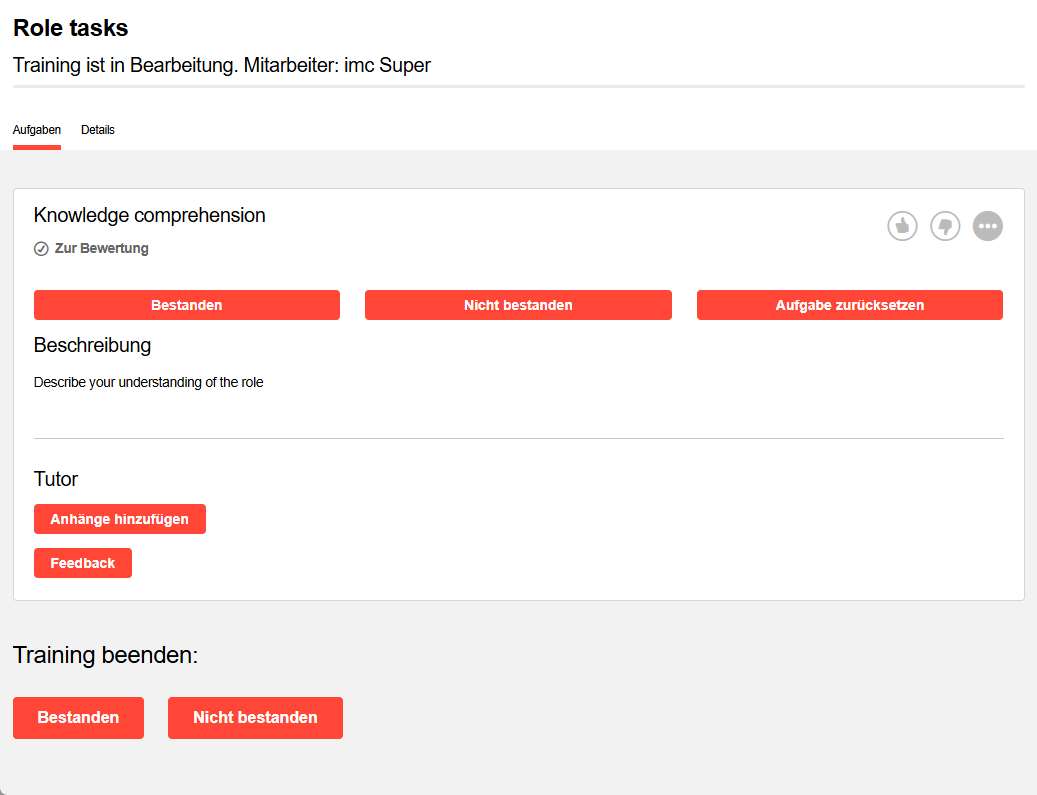Viewport: 1037px width, 795px height.
Task: Click the Role tasks page heading
Action: (71, 28)
